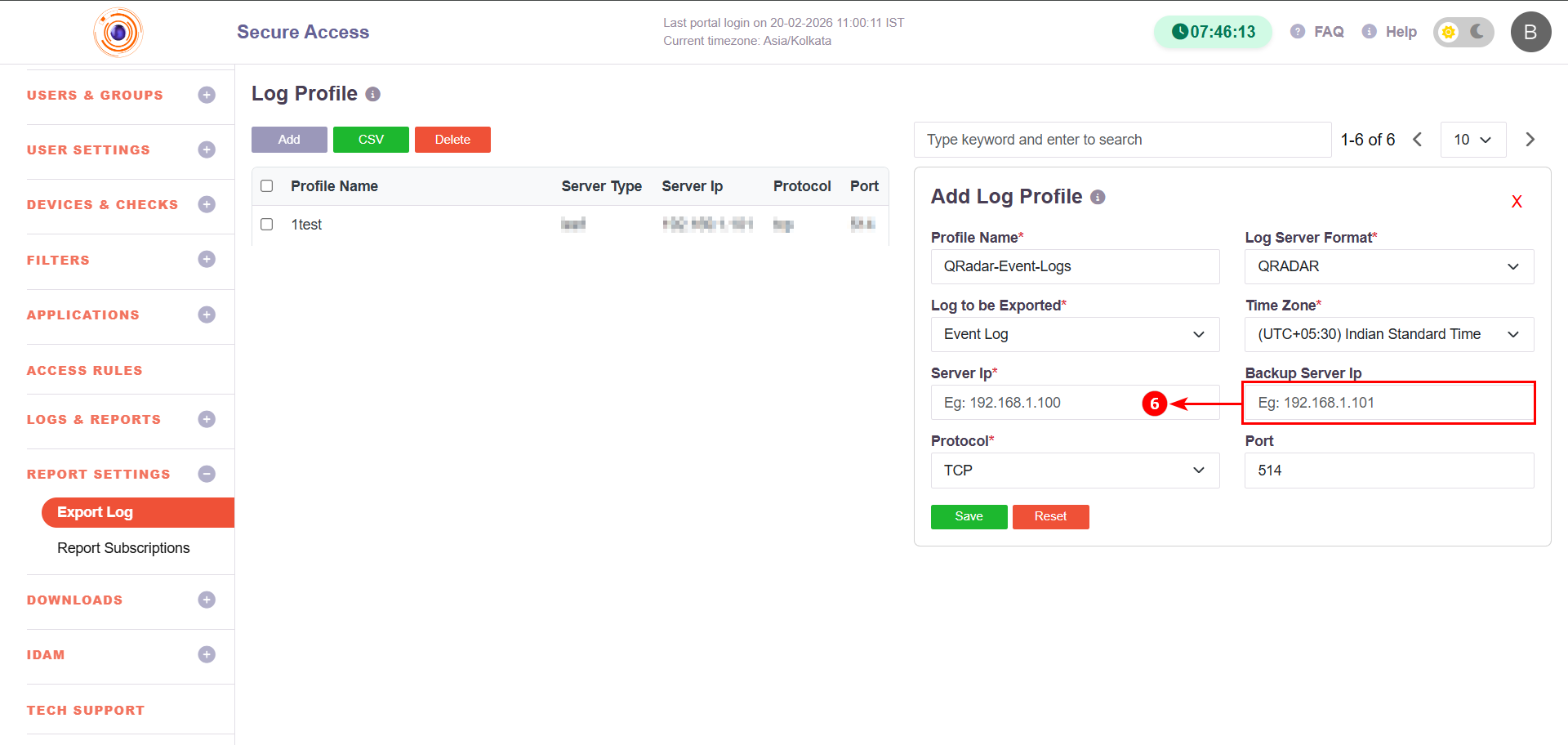This screenshot has width=1568, height=745.
Task: Click the Backup Server Ip field
Action: [1388, 403]
